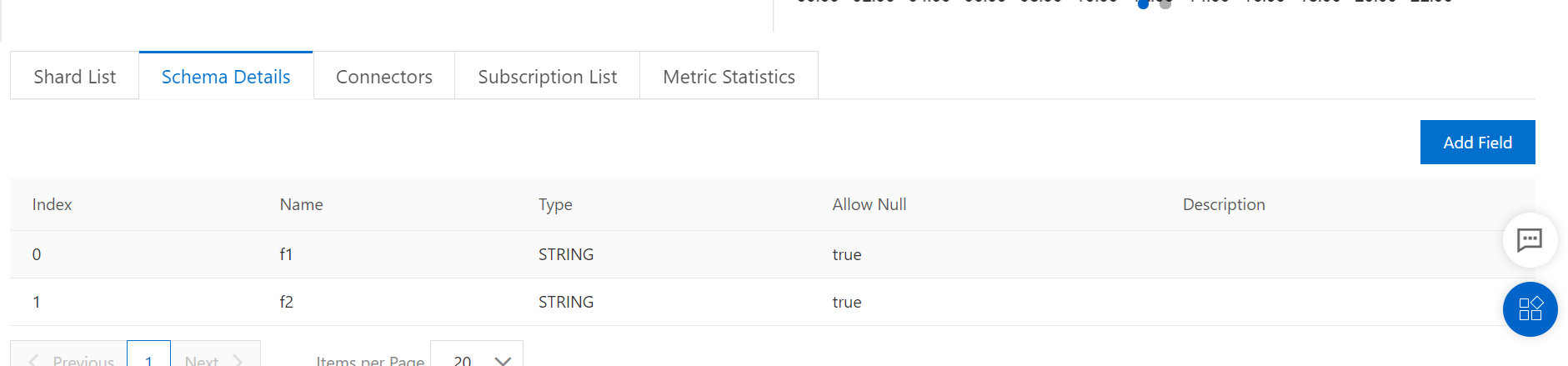Expand the Items per Page dropdown

coord(477,358)
